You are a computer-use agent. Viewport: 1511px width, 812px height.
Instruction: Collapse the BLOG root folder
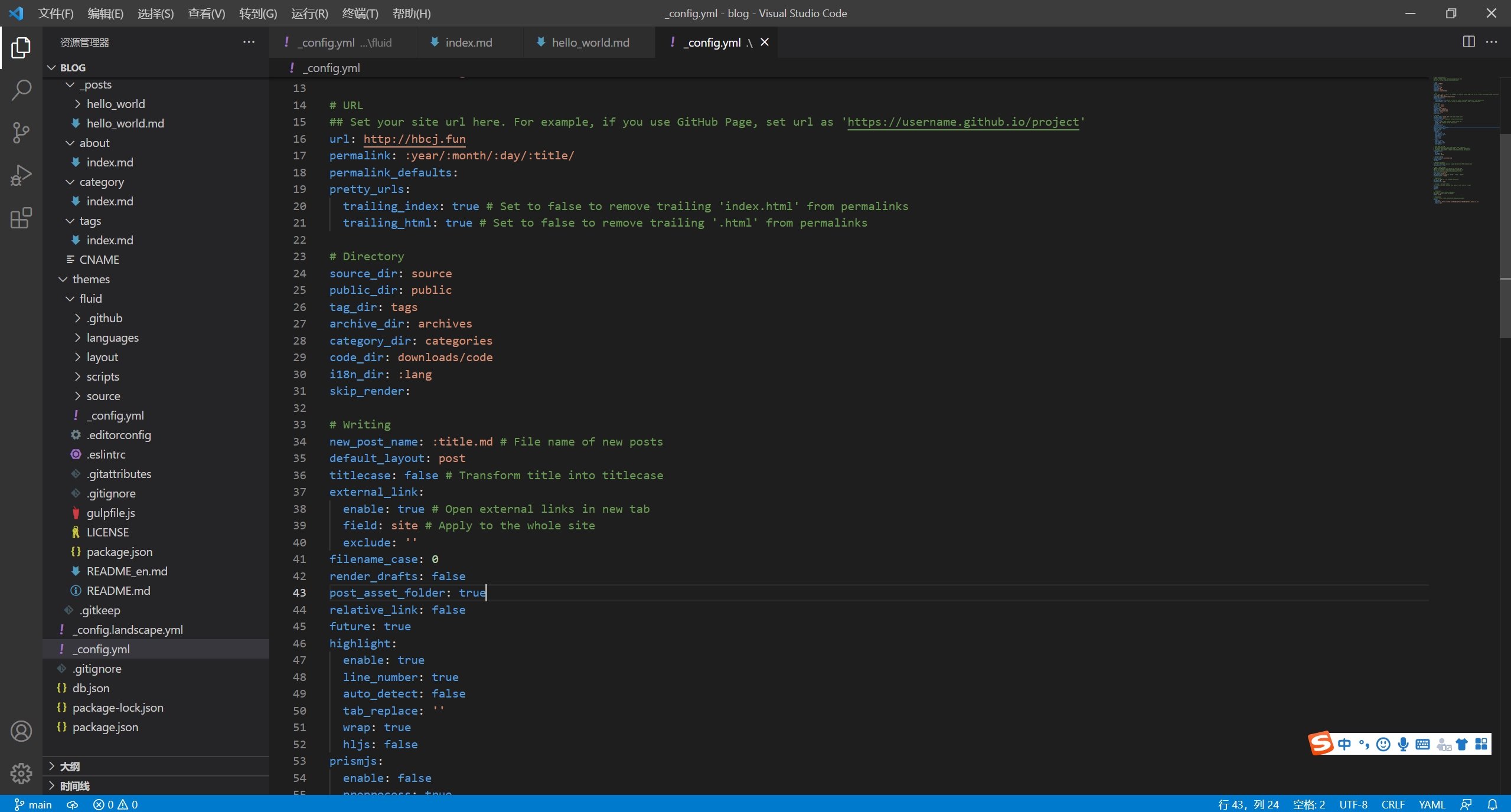(155, 67)
